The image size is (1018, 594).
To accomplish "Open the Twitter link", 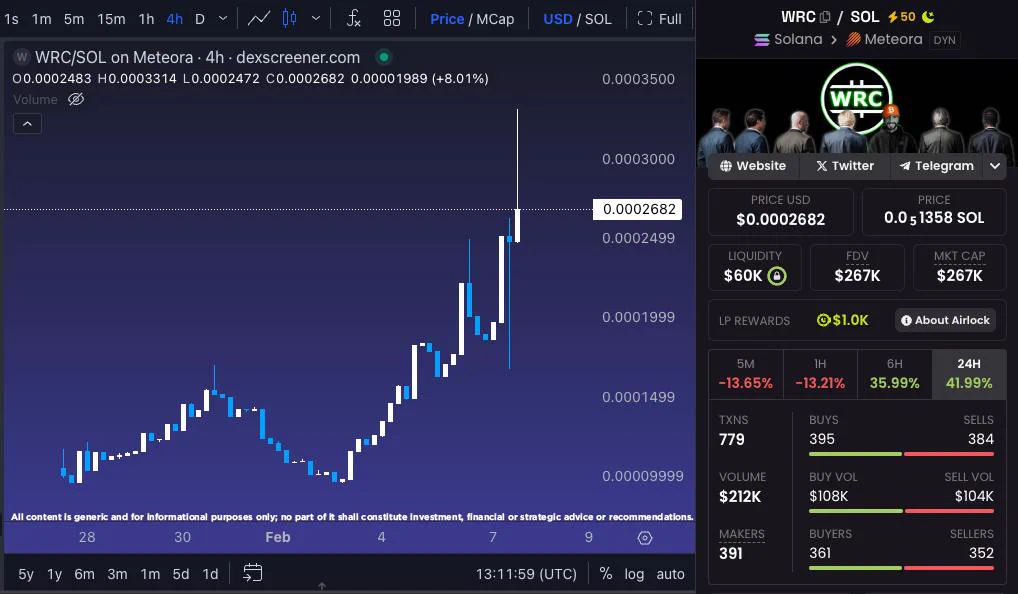I will 845,166.
